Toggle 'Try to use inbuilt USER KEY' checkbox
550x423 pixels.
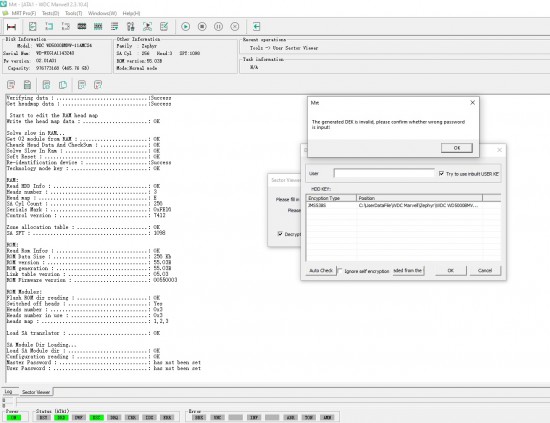(442, 173)
